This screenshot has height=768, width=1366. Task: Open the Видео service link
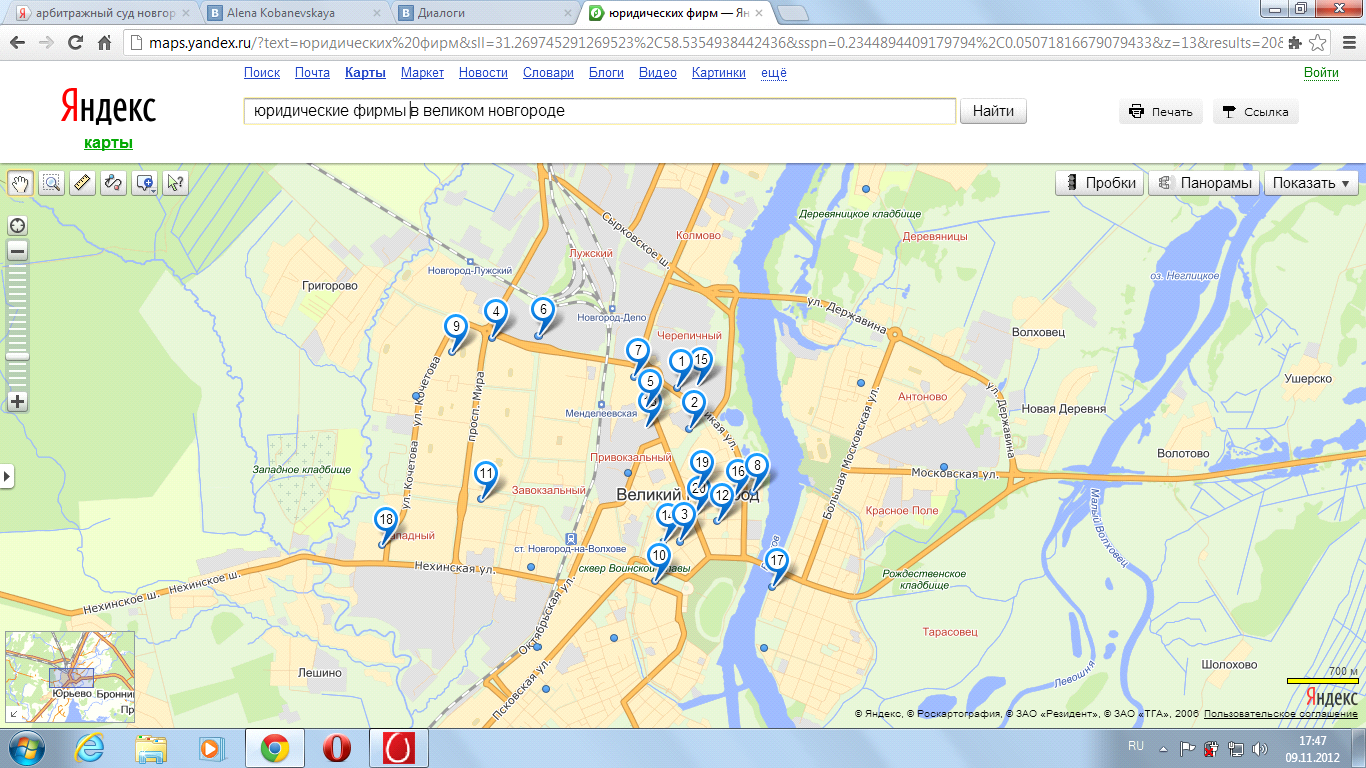click(x=658, y=73)
